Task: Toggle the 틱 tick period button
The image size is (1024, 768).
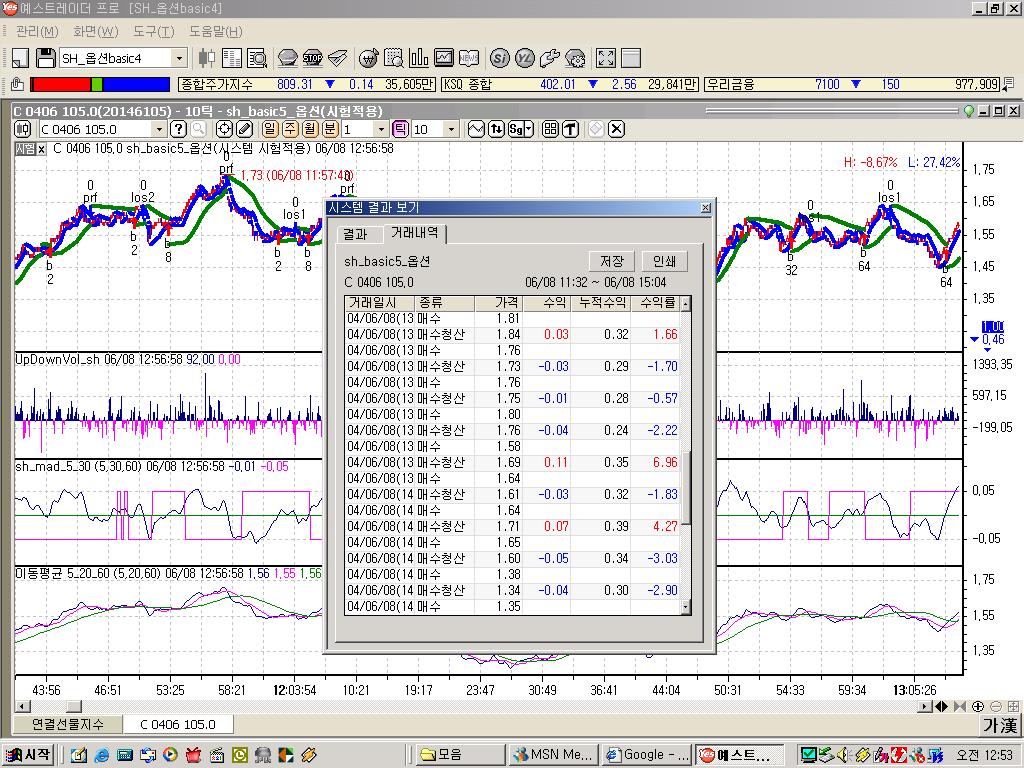Action: (x=400, y=129)
